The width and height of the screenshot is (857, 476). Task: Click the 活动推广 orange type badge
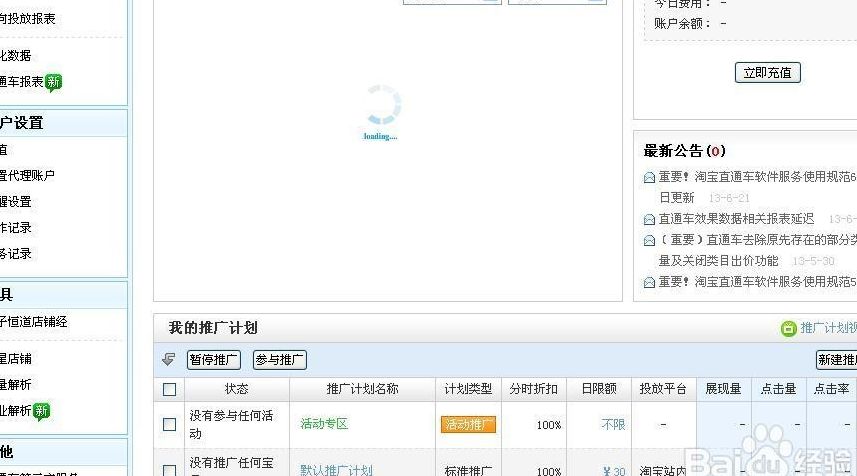468,425
